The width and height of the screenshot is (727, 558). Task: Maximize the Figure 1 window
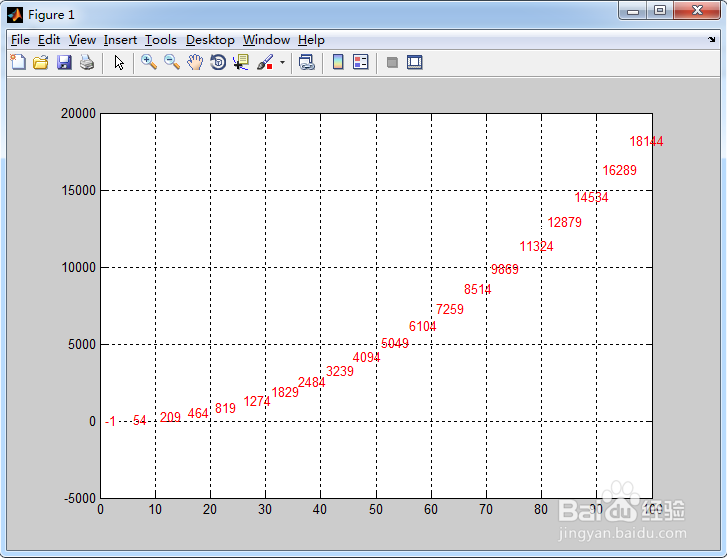click(660, 10)
